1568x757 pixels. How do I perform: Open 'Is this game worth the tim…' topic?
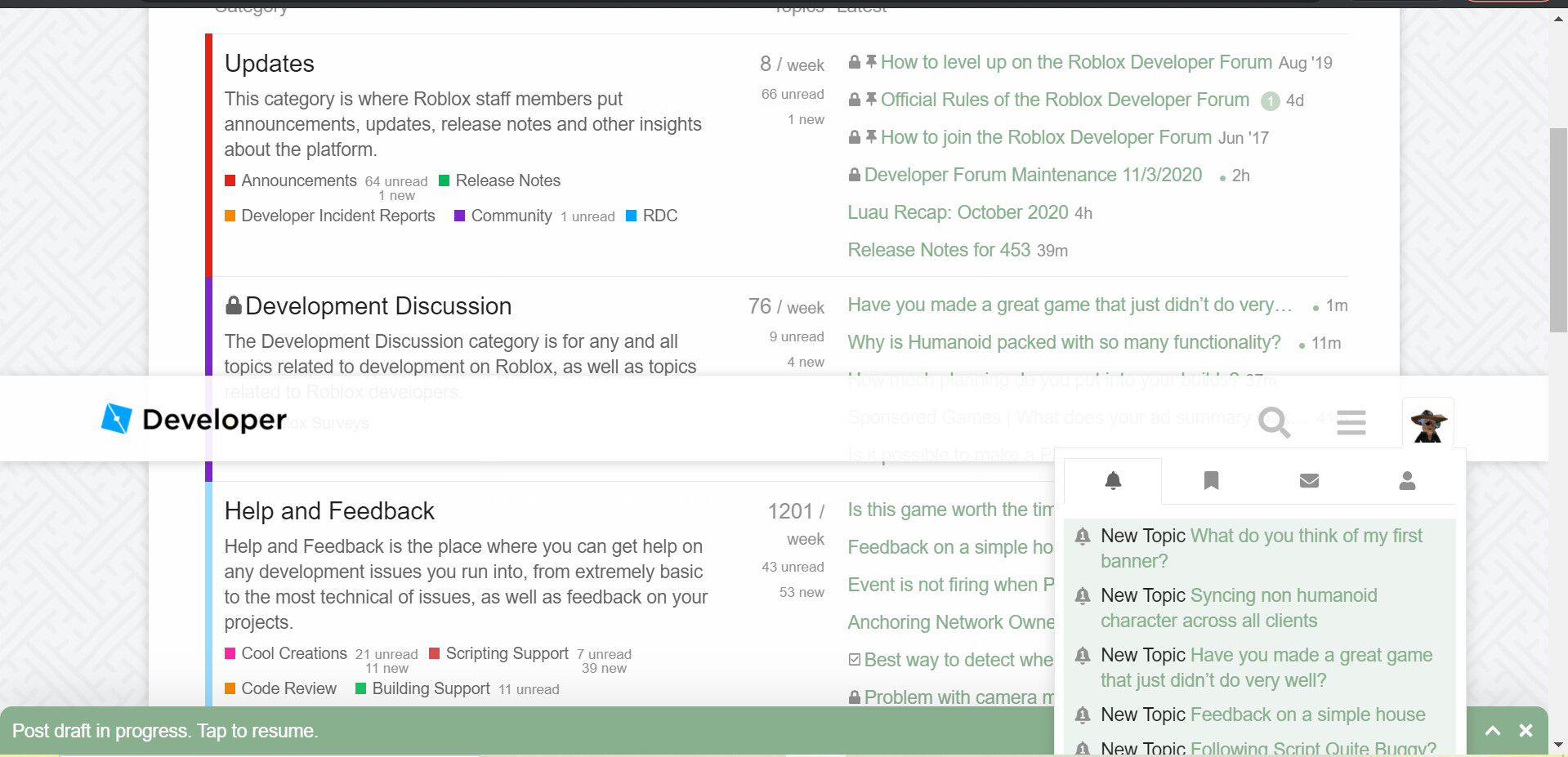951,510
